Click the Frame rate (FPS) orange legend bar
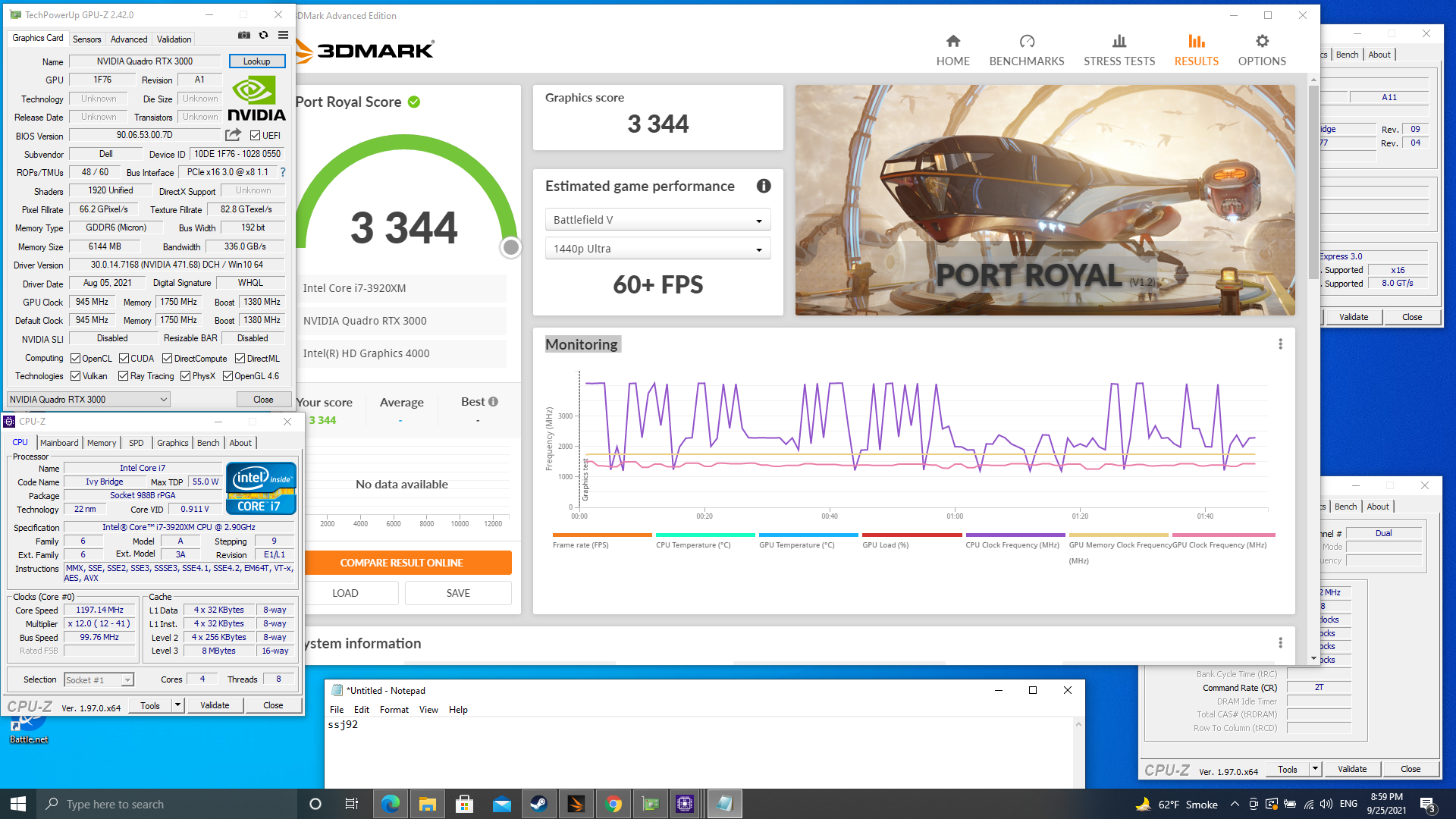The width and height of the screenshot is (1456, 819). pyautogui.click(x=602, y=535)
